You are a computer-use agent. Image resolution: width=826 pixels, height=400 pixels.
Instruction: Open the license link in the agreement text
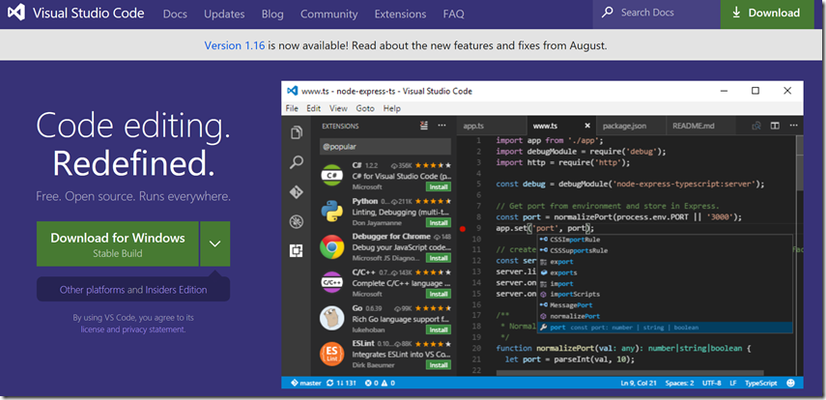(x=92, y=329)
